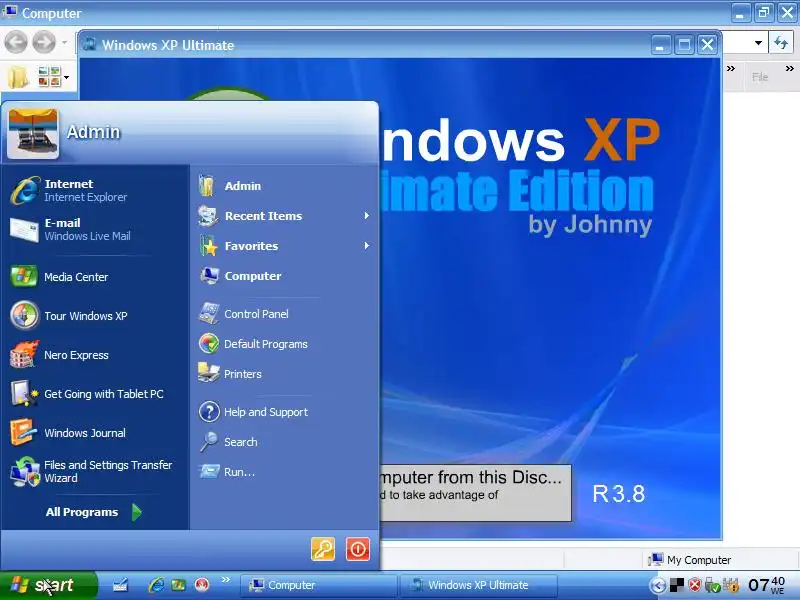The height and width of the screenshot is (600, 800).
Task: Click the taskbar clock
Action: (x=767, y=585)
